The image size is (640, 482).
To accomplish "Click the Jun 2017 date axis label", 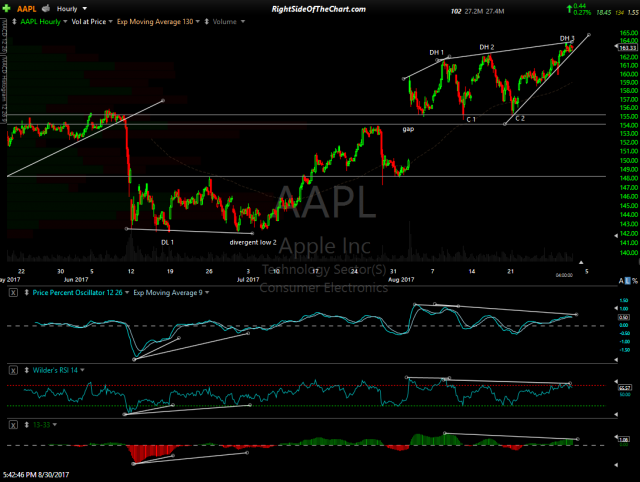I will click(x=76, y=280).
